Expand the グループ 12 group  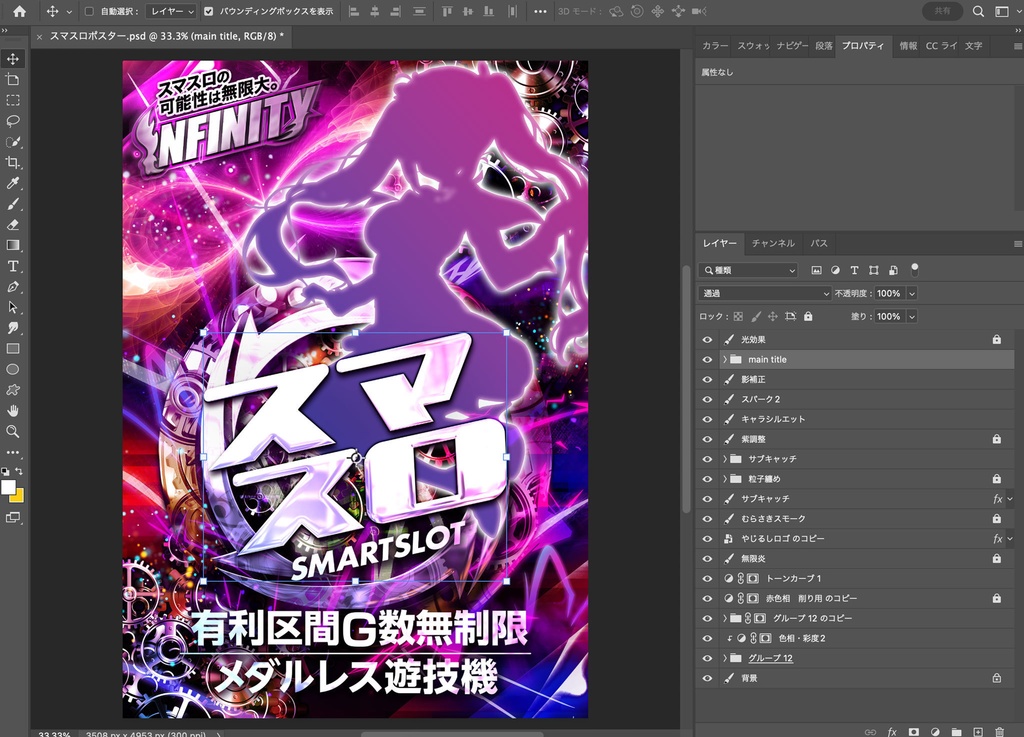[724, 658]
